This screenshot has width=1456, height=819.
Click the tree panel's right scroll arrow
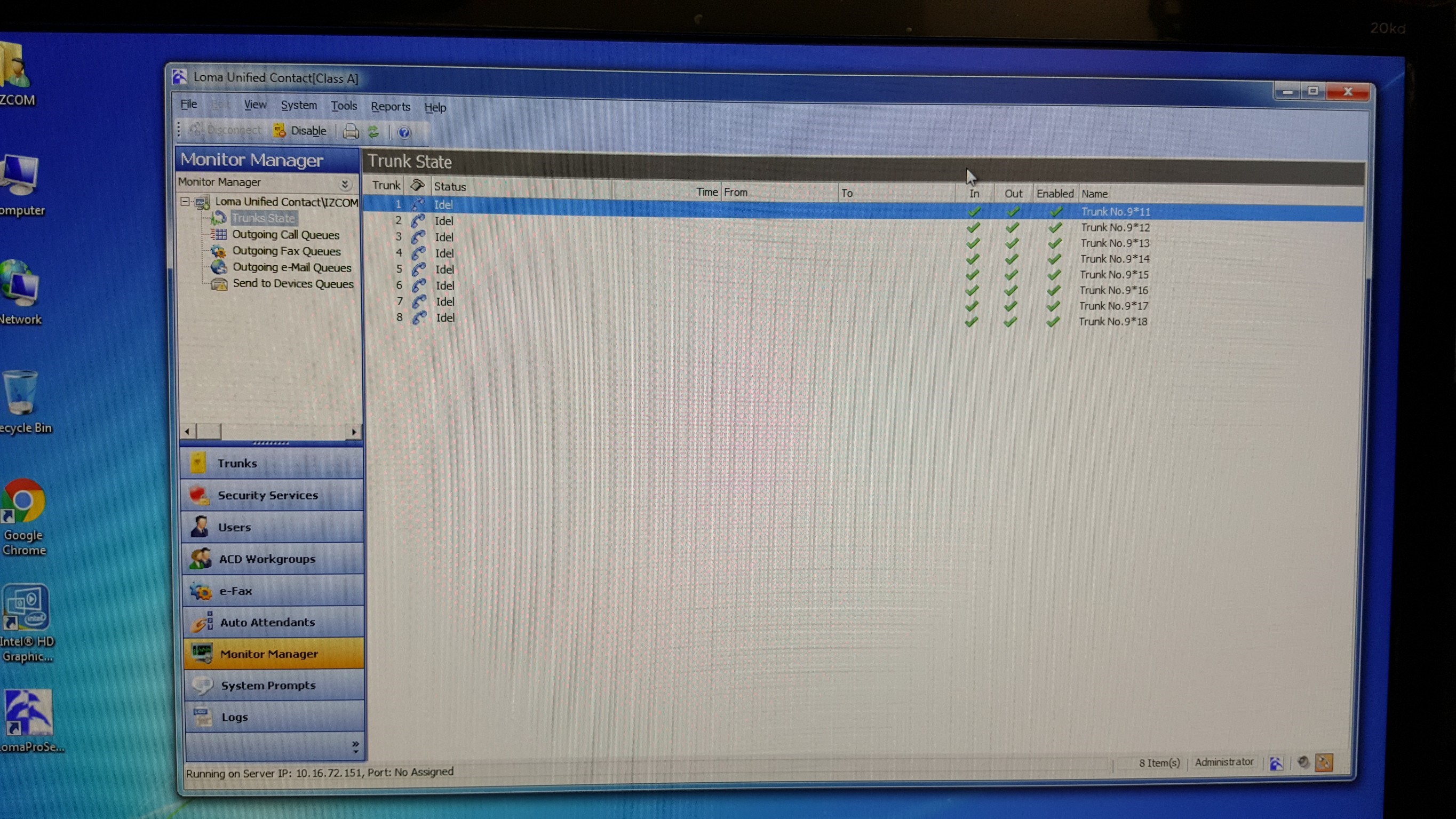tap(354, 432)
